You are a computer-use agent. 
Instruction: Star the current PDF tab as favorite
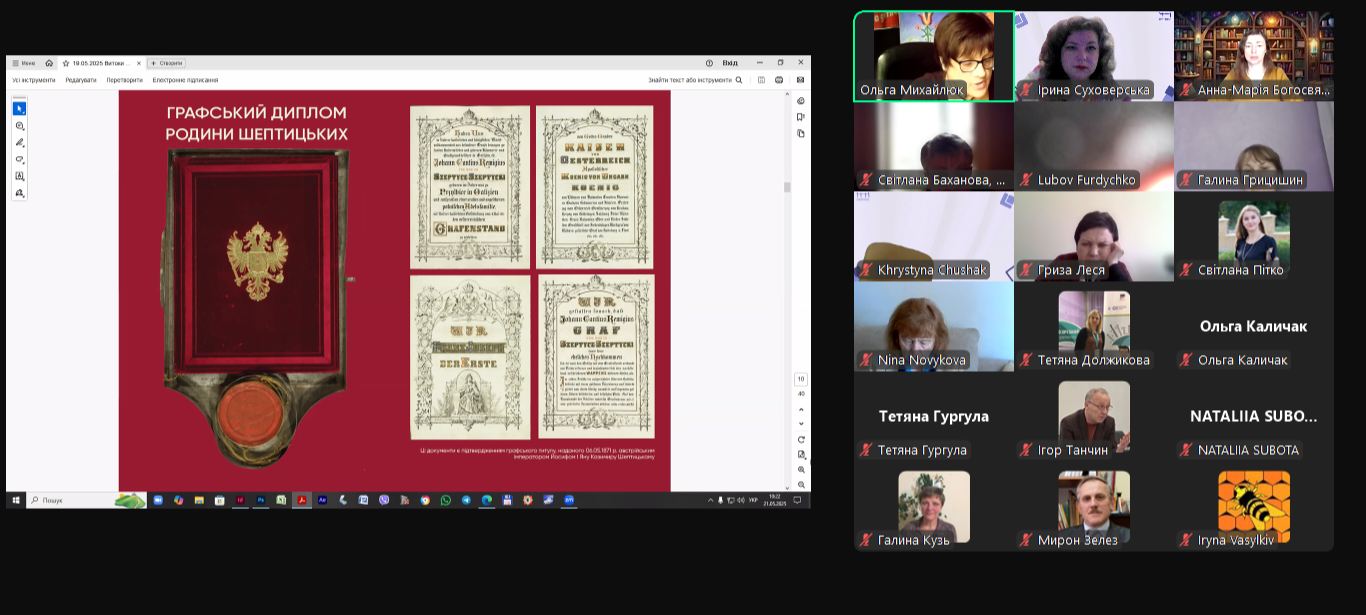tap(66, 63)
